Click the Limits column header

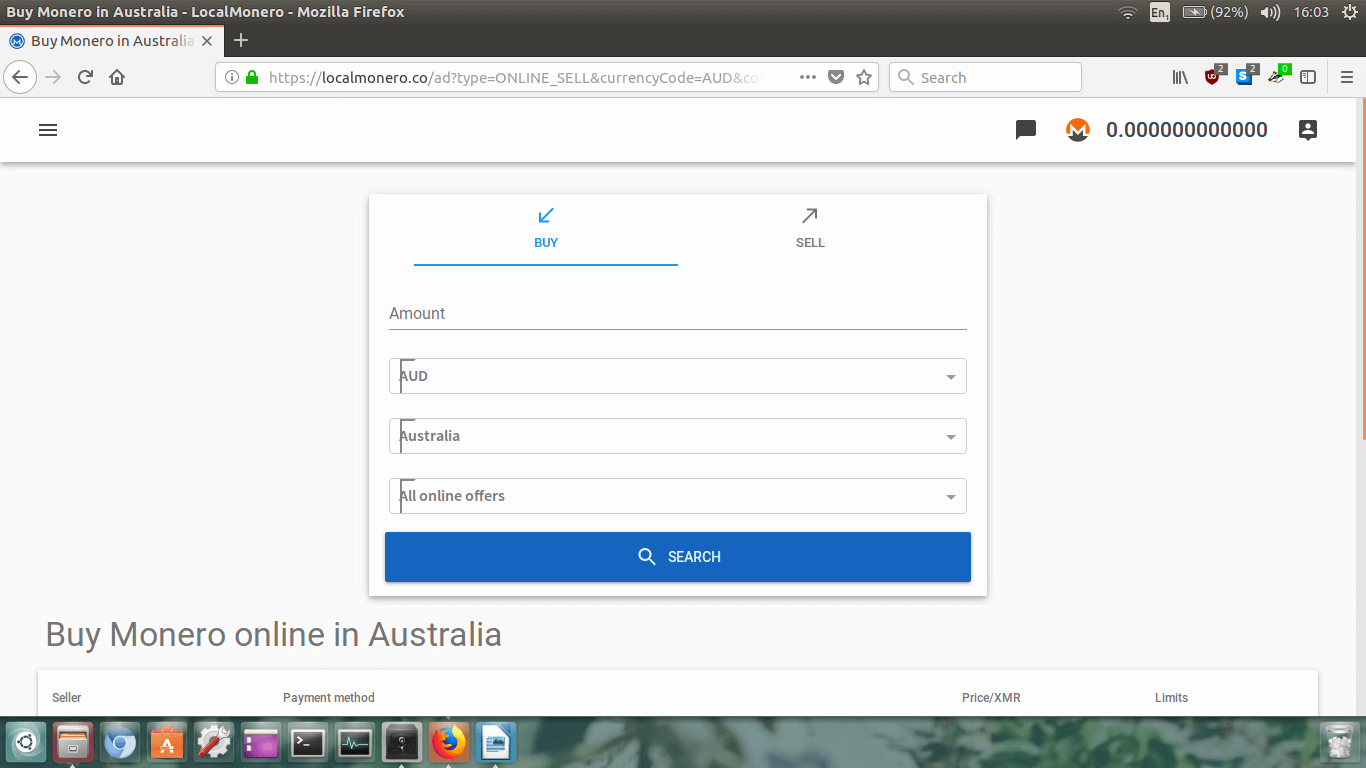[x=1171, y=698]
